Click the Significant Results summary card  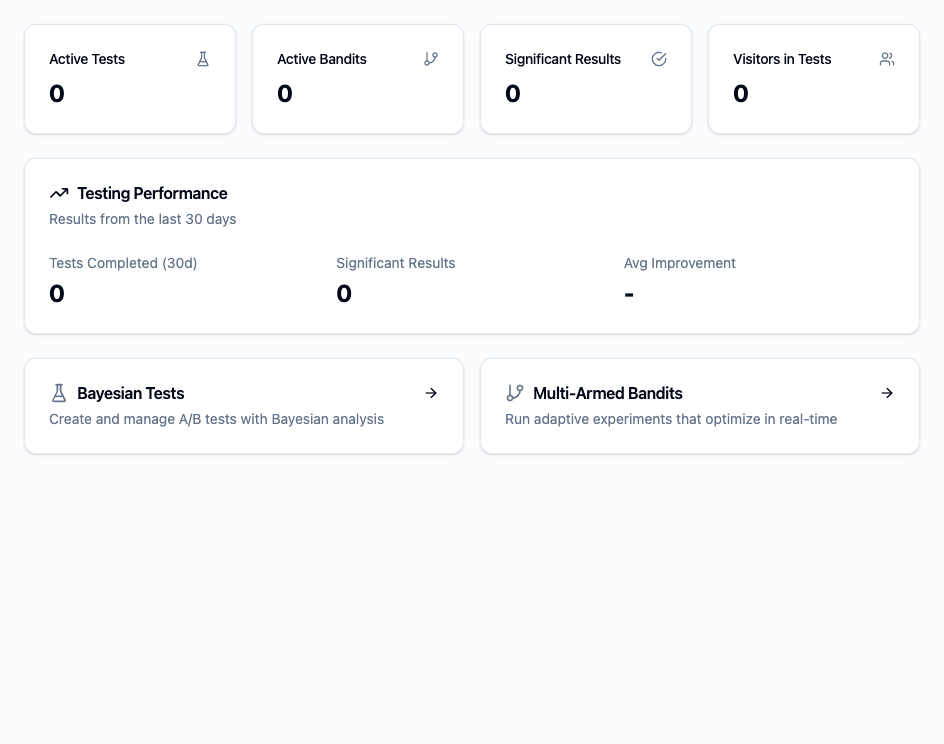(586, 79)
